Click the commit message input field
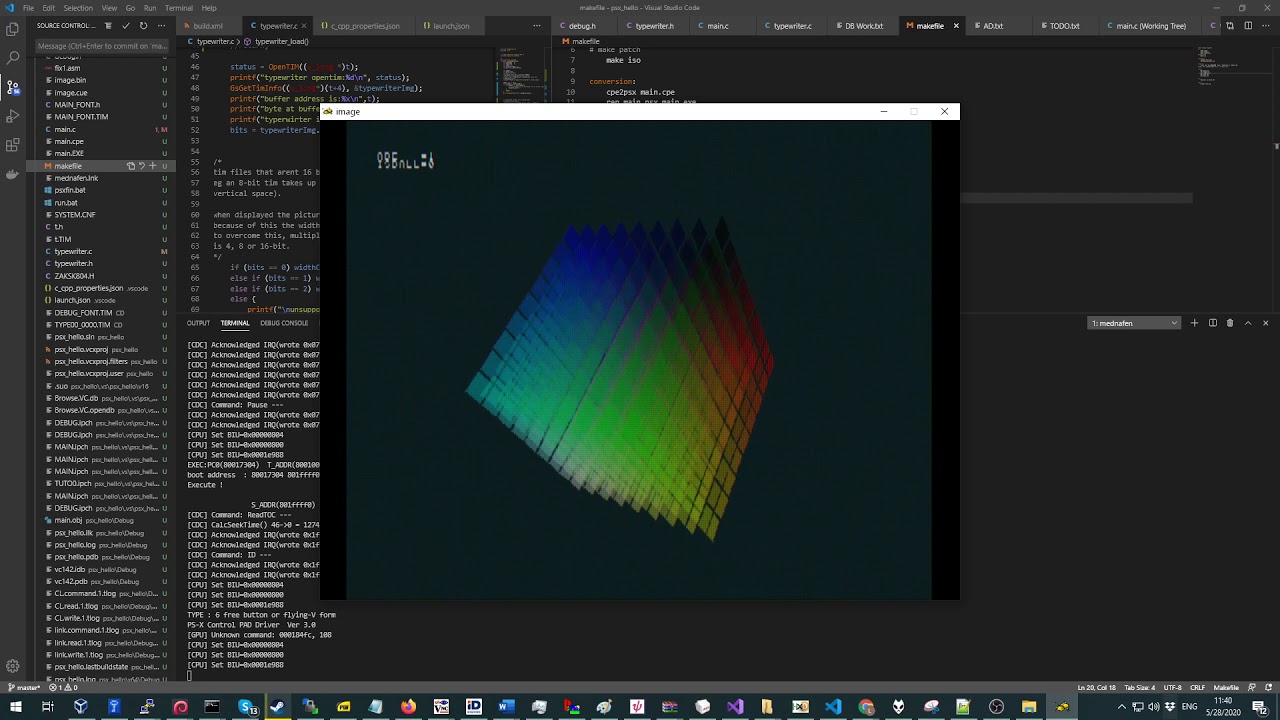This screenshot has height=720, width=1280. click(x=102, y=46)
